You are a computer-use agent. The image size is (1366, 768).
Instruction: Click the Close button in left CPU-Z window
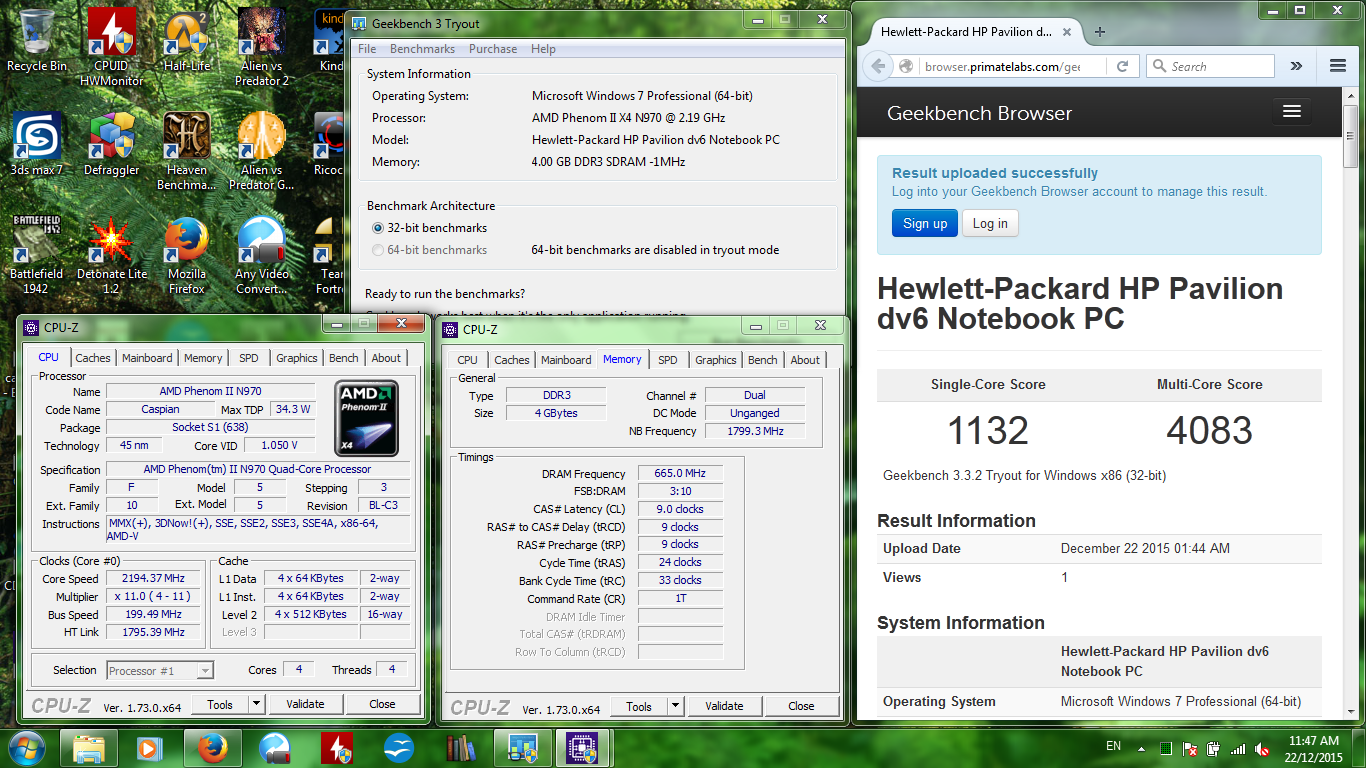coord(382,704)
